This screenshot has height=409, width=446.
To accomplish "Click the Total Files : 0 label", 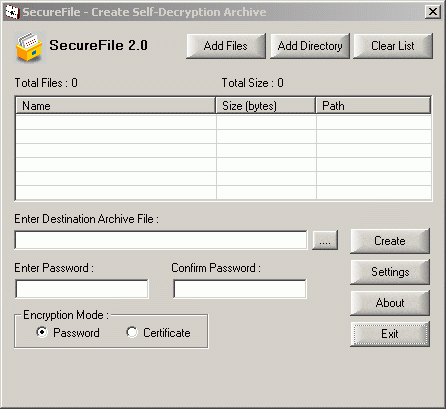I will coord(46,83).
